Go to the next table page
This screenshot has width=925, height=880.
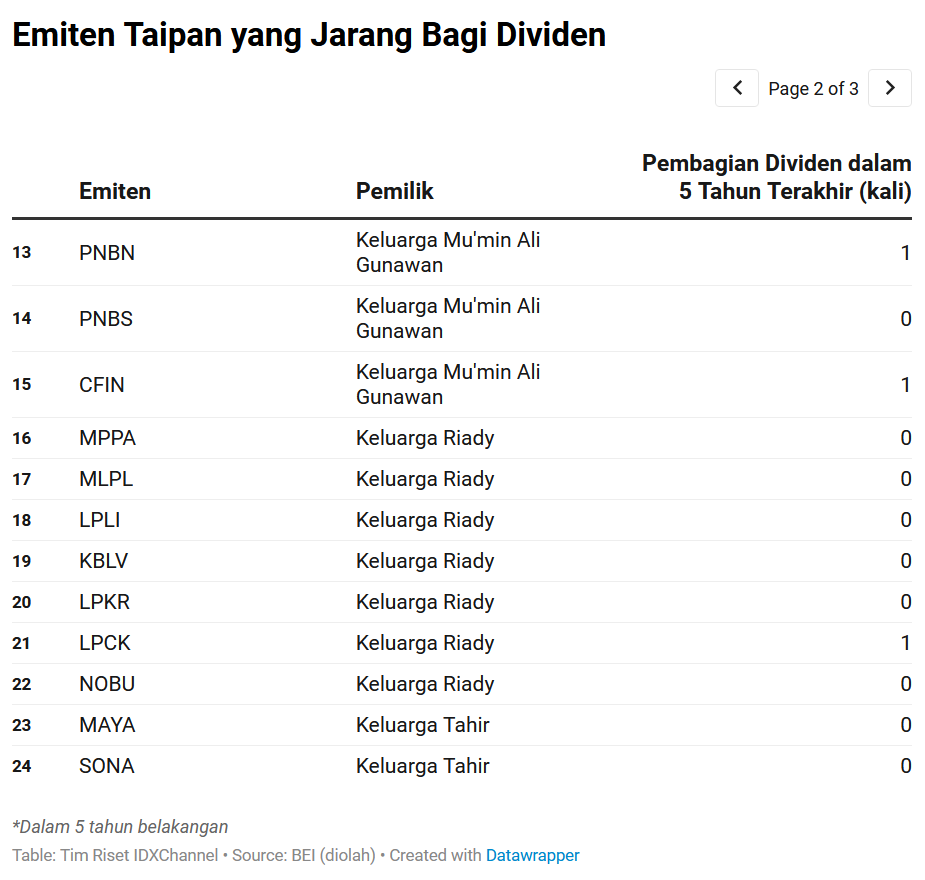(x=890, y=88)
